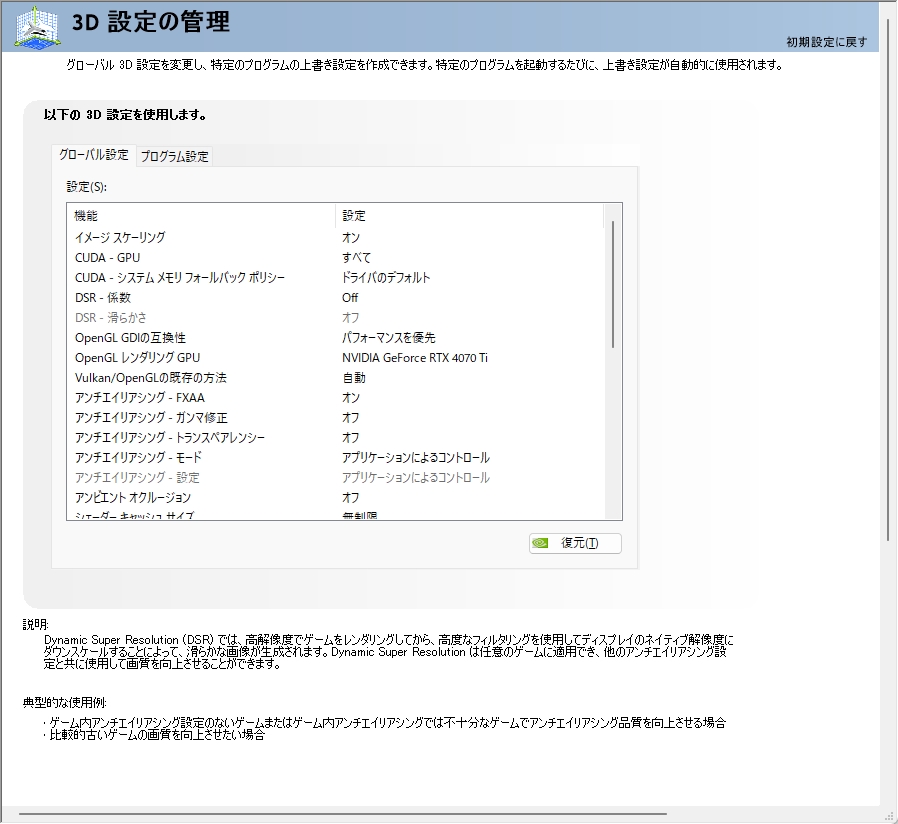Open the アンチエイリアシング - FXAA value オン
Screen dimensions: 898x824
point(351,397)
